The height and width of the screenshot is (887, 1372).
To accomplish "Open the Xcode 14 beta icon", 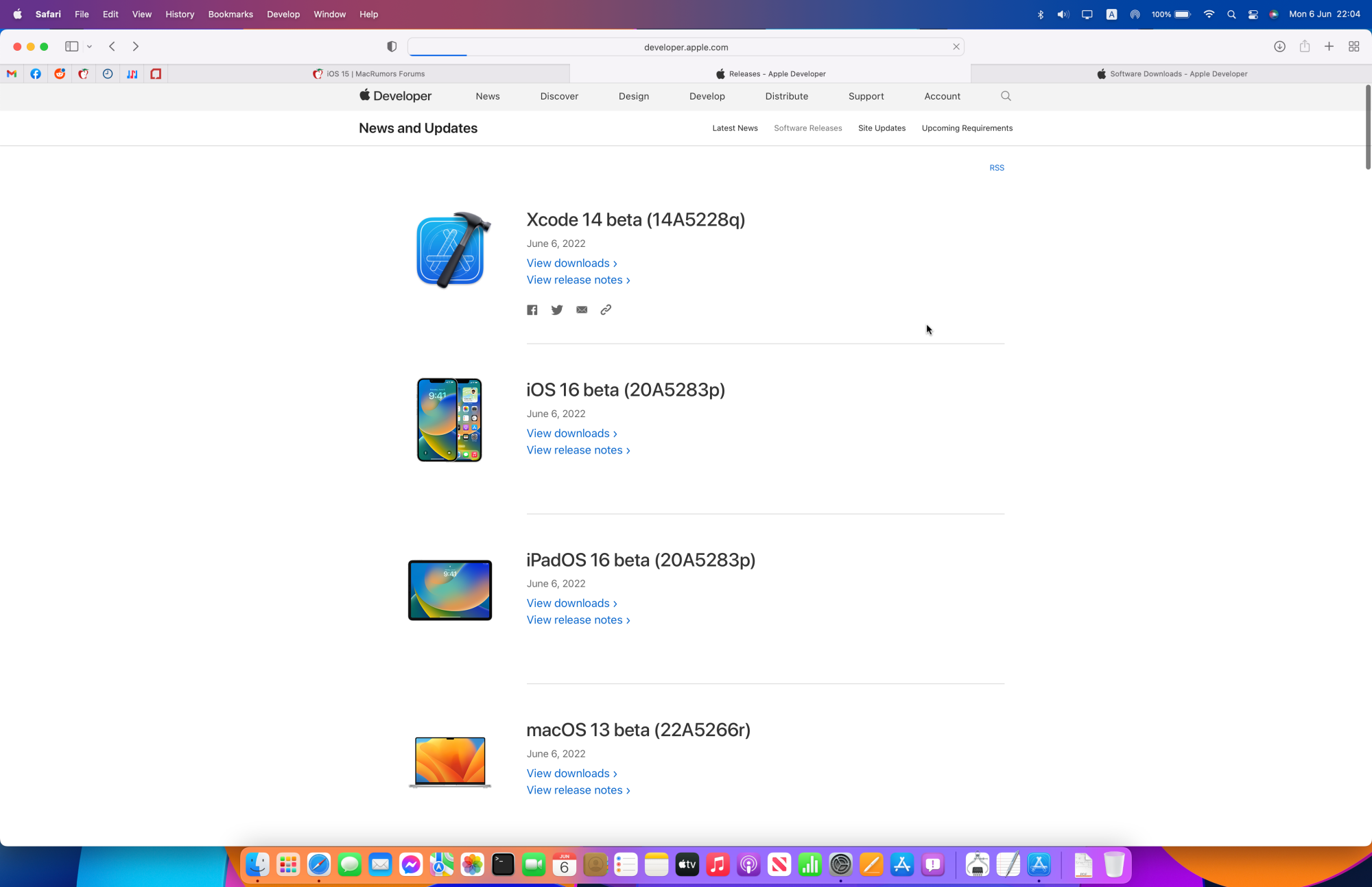I will [x=453, y=250].
